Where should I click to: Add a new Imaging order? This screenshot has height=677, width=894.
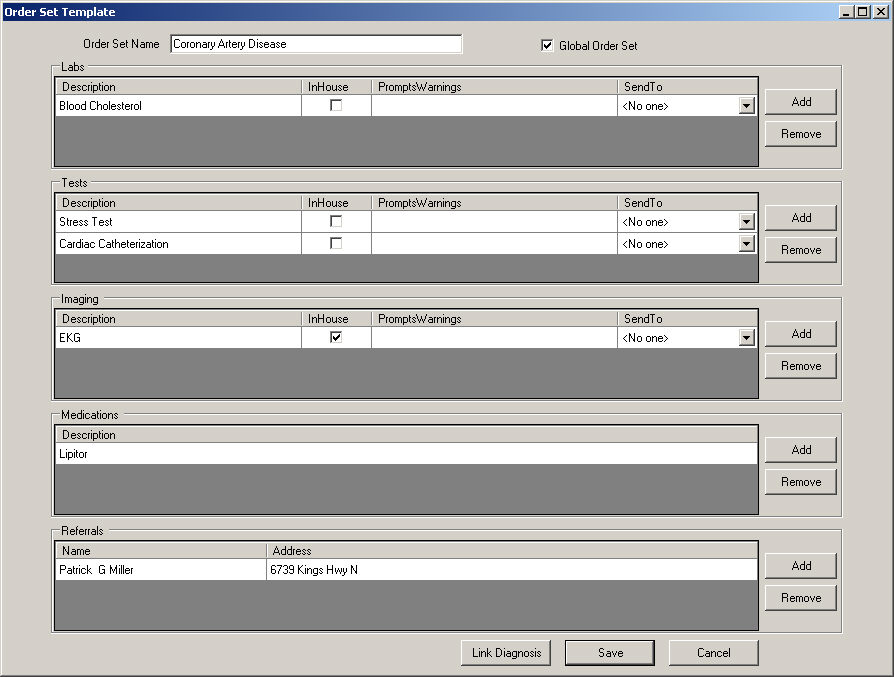pyautogui.click(x=800, y=334)
